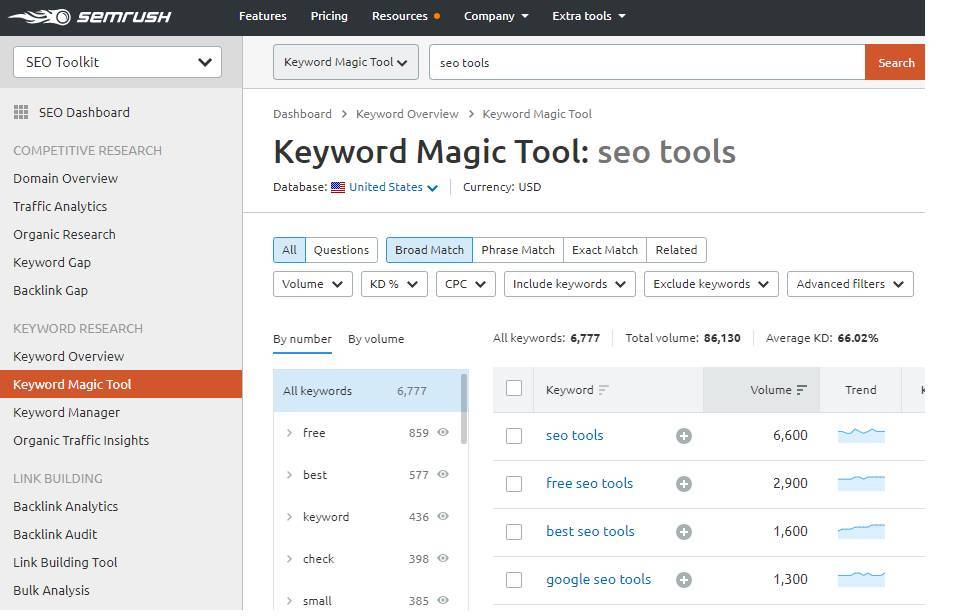The image size is (957, 616).
Task: Open the Volume filter dropdown
Action: pyautogui.click(x=312, y=283)
